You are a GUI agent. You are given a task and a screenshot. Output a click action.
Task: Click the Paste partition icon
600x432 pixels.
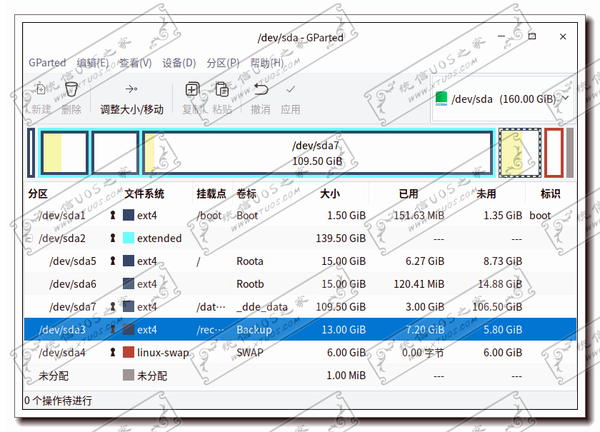click(x=222, y=90)
